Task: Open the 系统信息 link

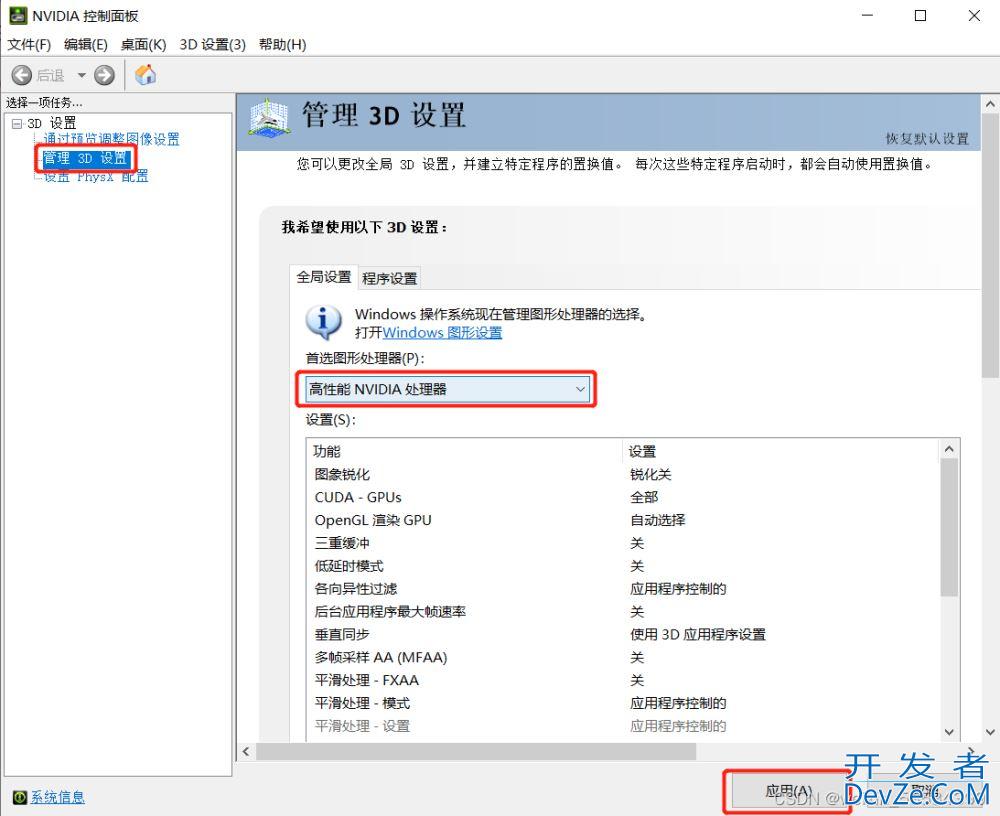Action: (57, 797)
